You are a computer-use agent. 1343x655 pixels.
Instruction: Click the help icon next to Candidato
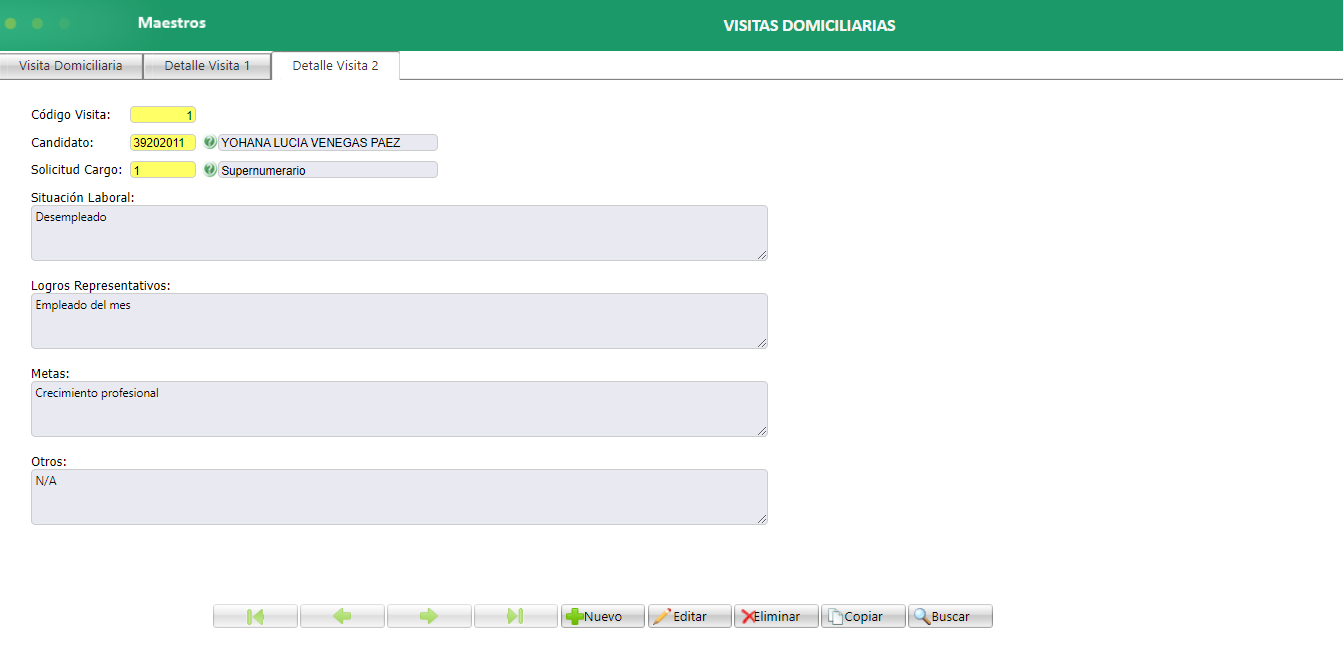click(210, 142)
